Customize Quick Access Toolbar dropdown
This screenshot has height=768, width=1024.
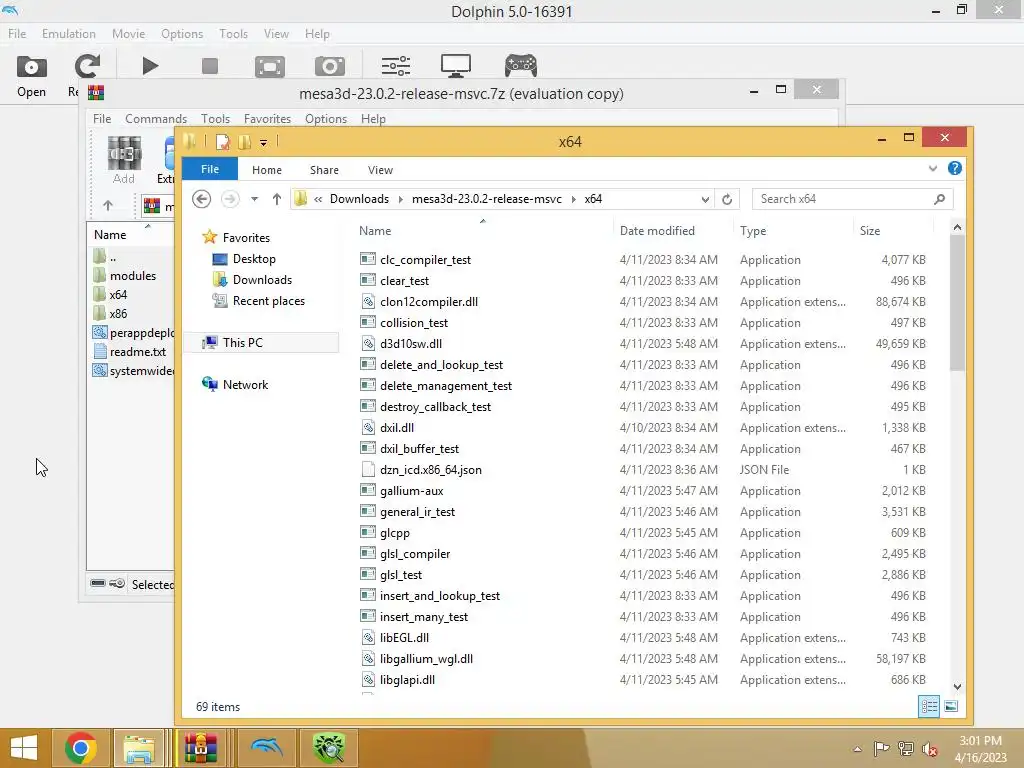263,142
